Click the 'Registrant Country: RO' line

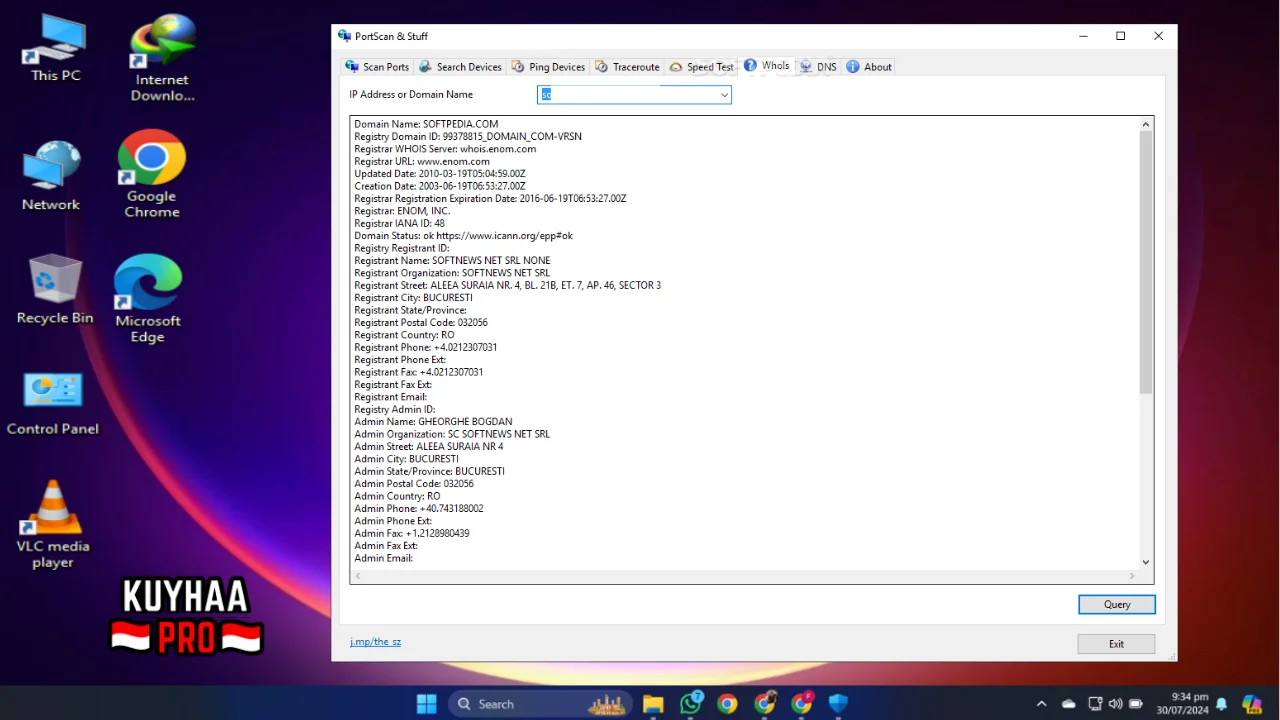pos(404,335)
